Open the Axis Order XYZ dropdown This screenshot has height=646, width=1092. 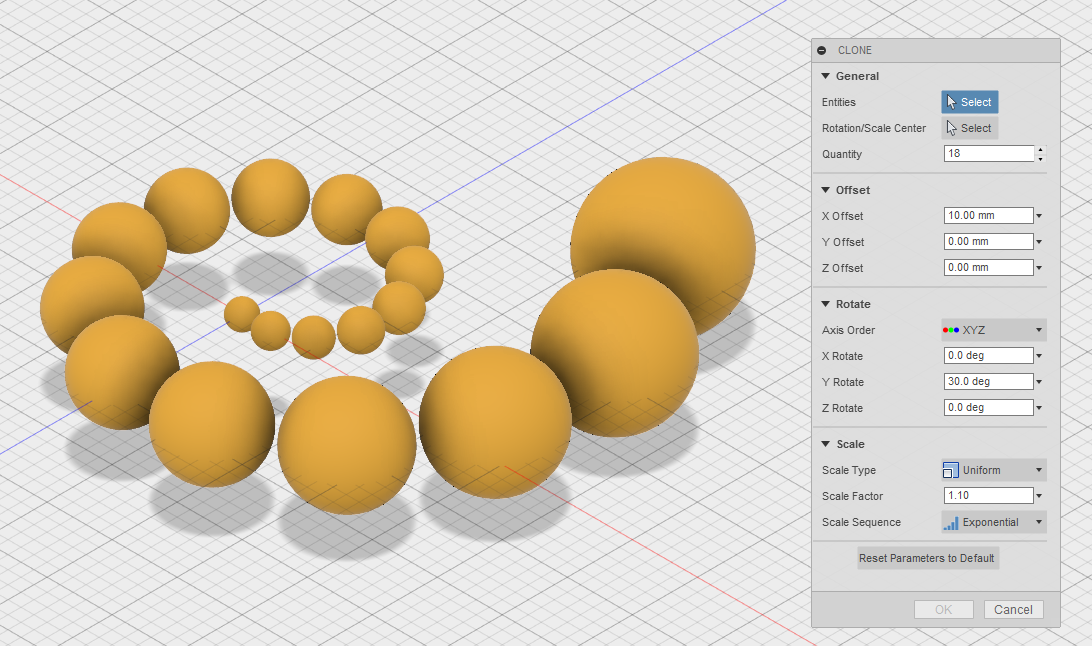pos(994,330)
